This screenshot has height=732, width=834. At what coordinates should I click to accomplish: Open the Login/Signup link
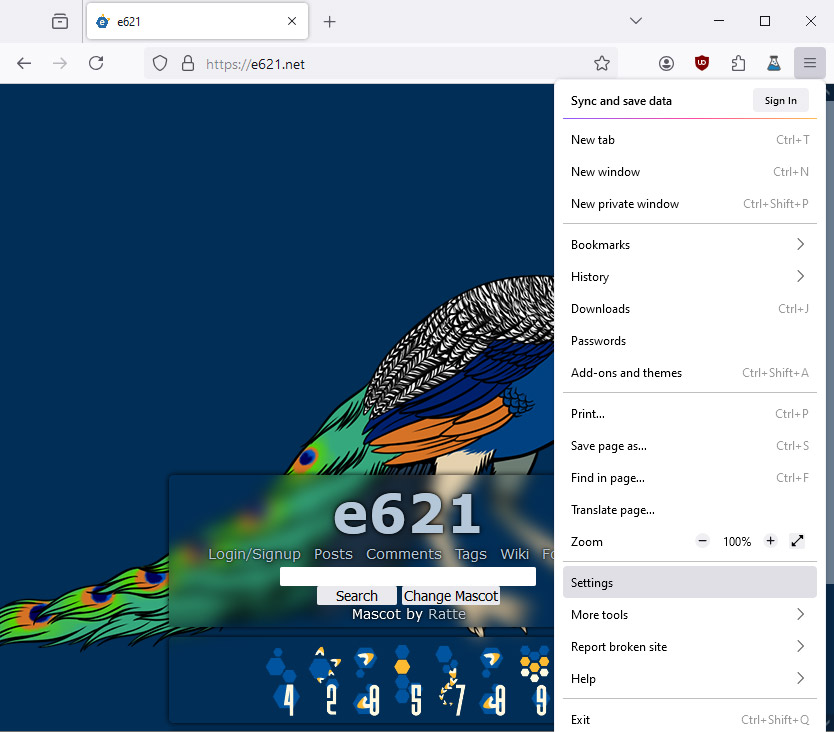(x=254, y=554)
